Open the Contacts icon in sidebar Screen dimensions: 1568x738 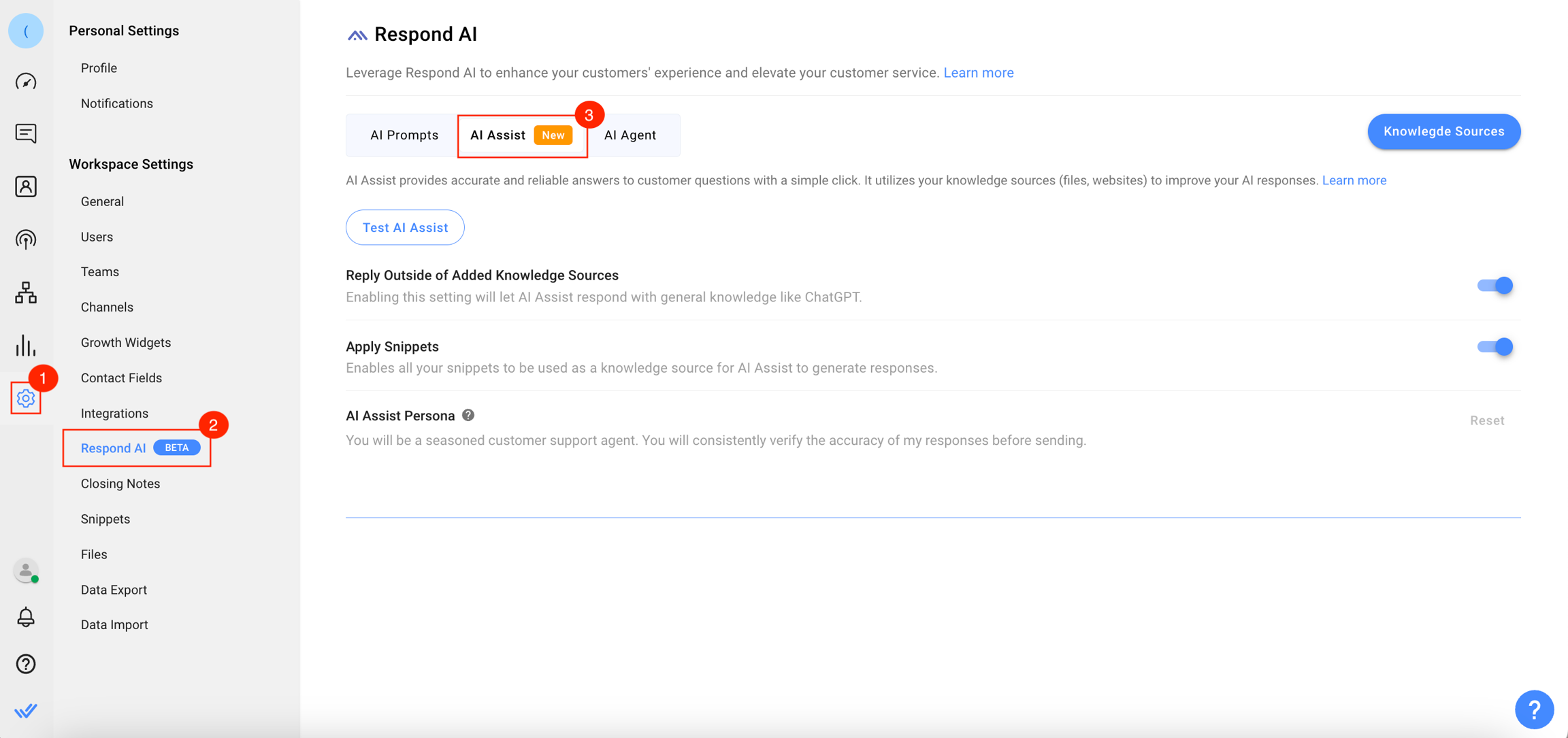point(26,186)
